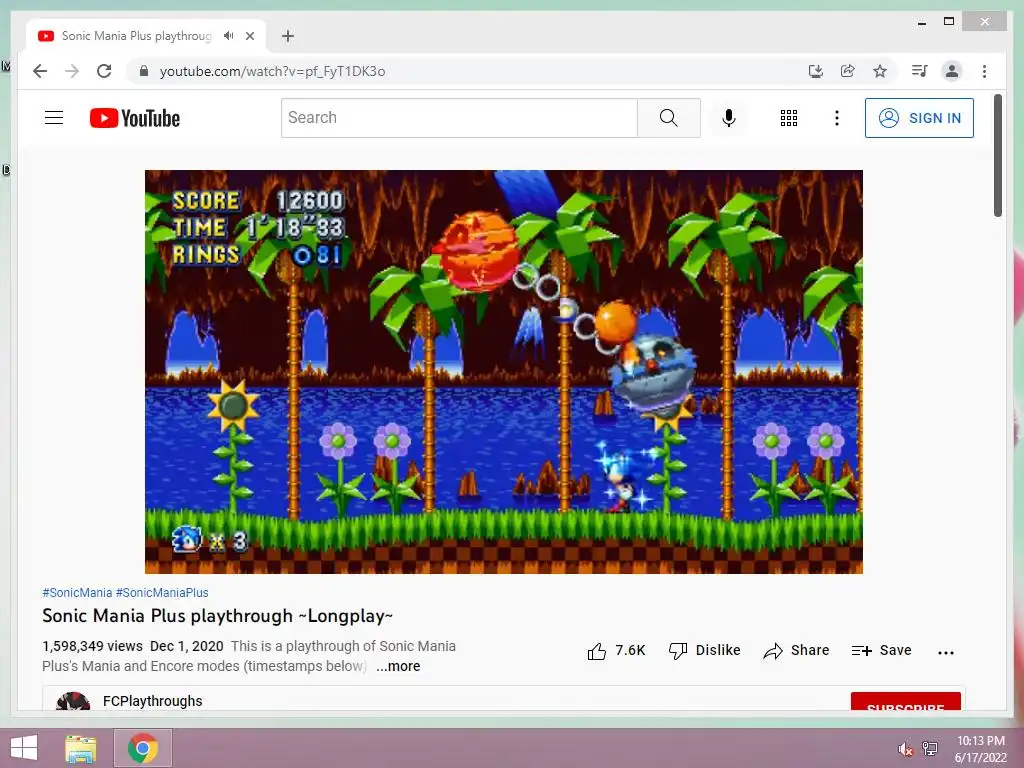Click the video player to pause
Image resolution: width=1024 pixels, height=768 pixels.
(504, 372)
